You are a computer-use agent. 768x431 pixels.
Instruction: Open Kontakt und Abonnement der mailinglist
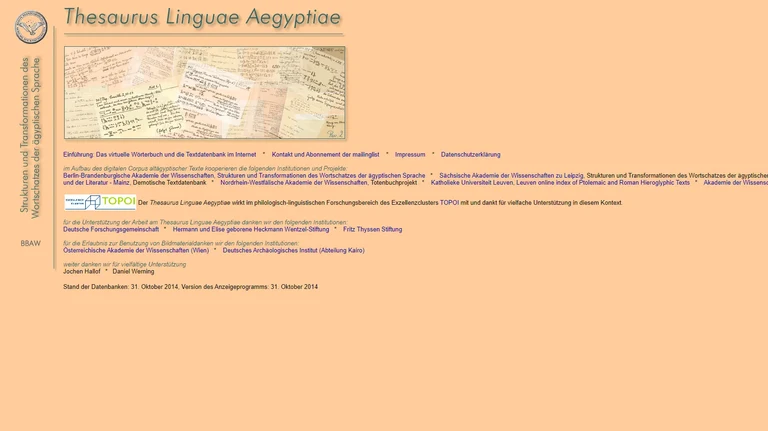(325, 155)
